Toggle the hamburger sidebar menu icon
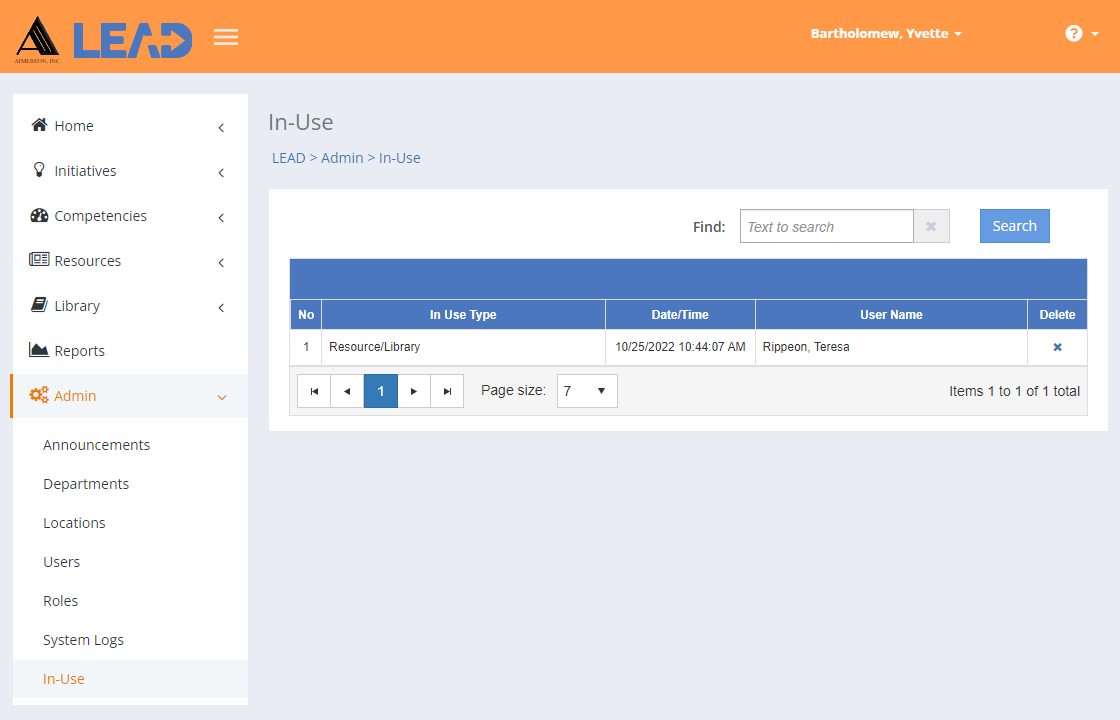Viewport: 1120px width, 720px height. pos(226,36)
